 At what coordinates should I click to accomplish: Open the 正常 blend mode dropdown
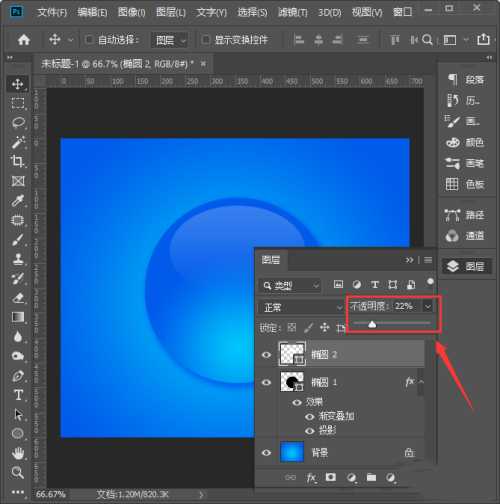click(301, 307)
